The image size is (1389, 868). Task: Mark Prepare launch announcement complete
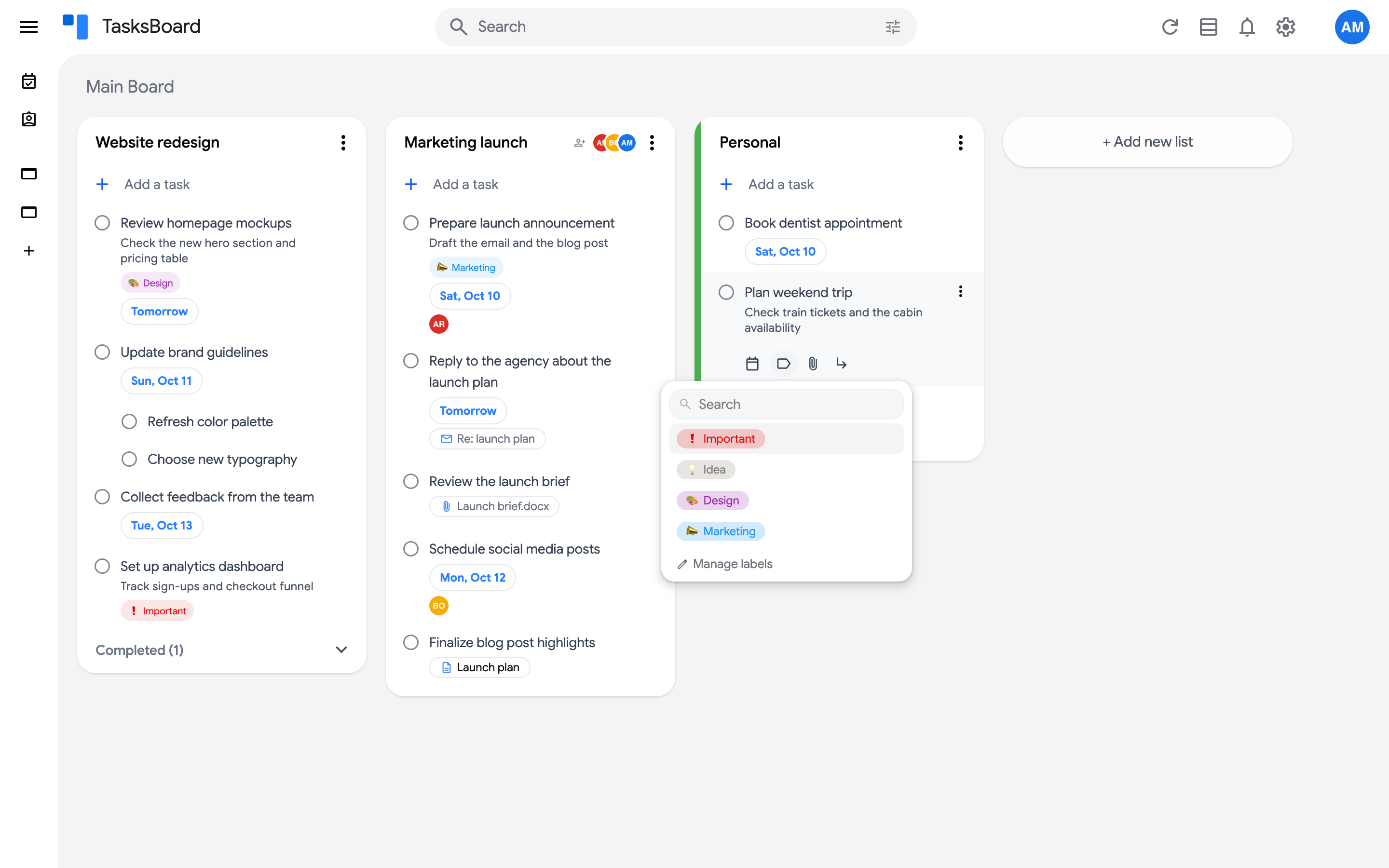tap(411, 223)
